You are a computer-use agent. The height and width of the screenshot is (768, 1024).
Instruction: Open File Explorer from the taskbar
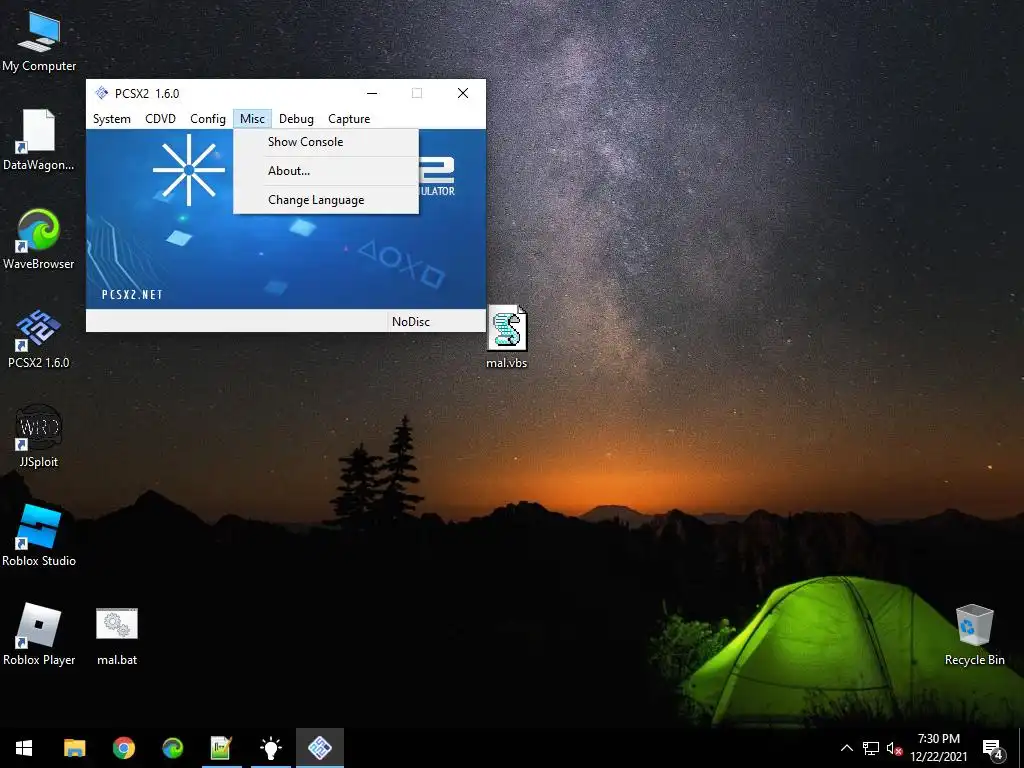[x=74, y=748]
